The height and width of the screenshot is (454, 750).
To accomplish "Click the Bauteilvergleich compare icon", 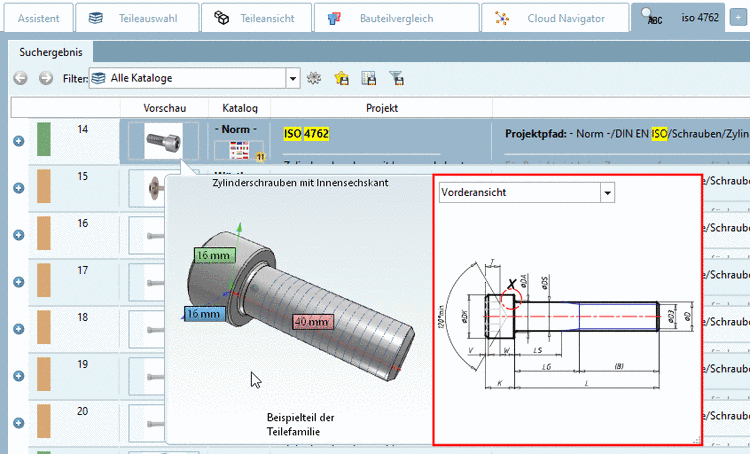I will coord(334,18).
